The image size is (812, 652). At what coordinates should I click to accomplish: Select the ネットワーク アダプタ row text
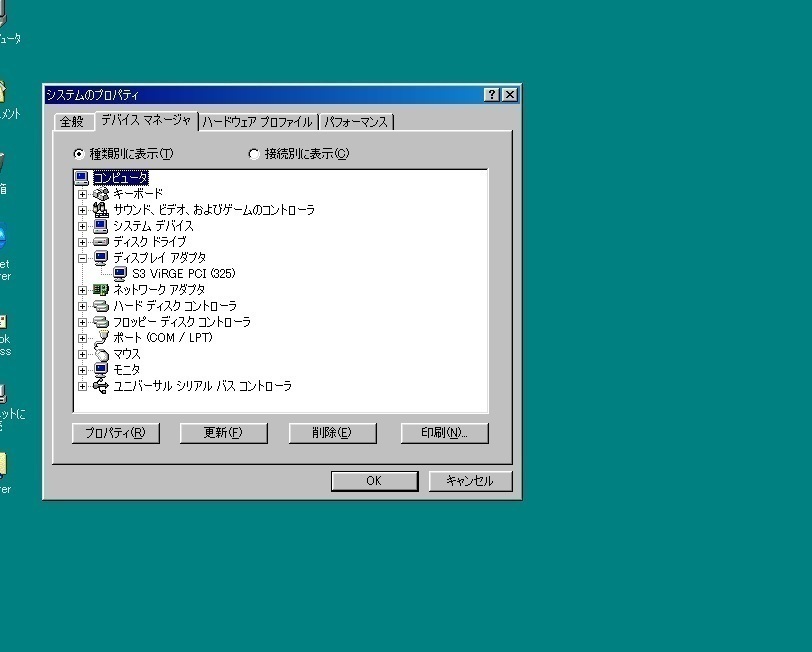[159, 289]
